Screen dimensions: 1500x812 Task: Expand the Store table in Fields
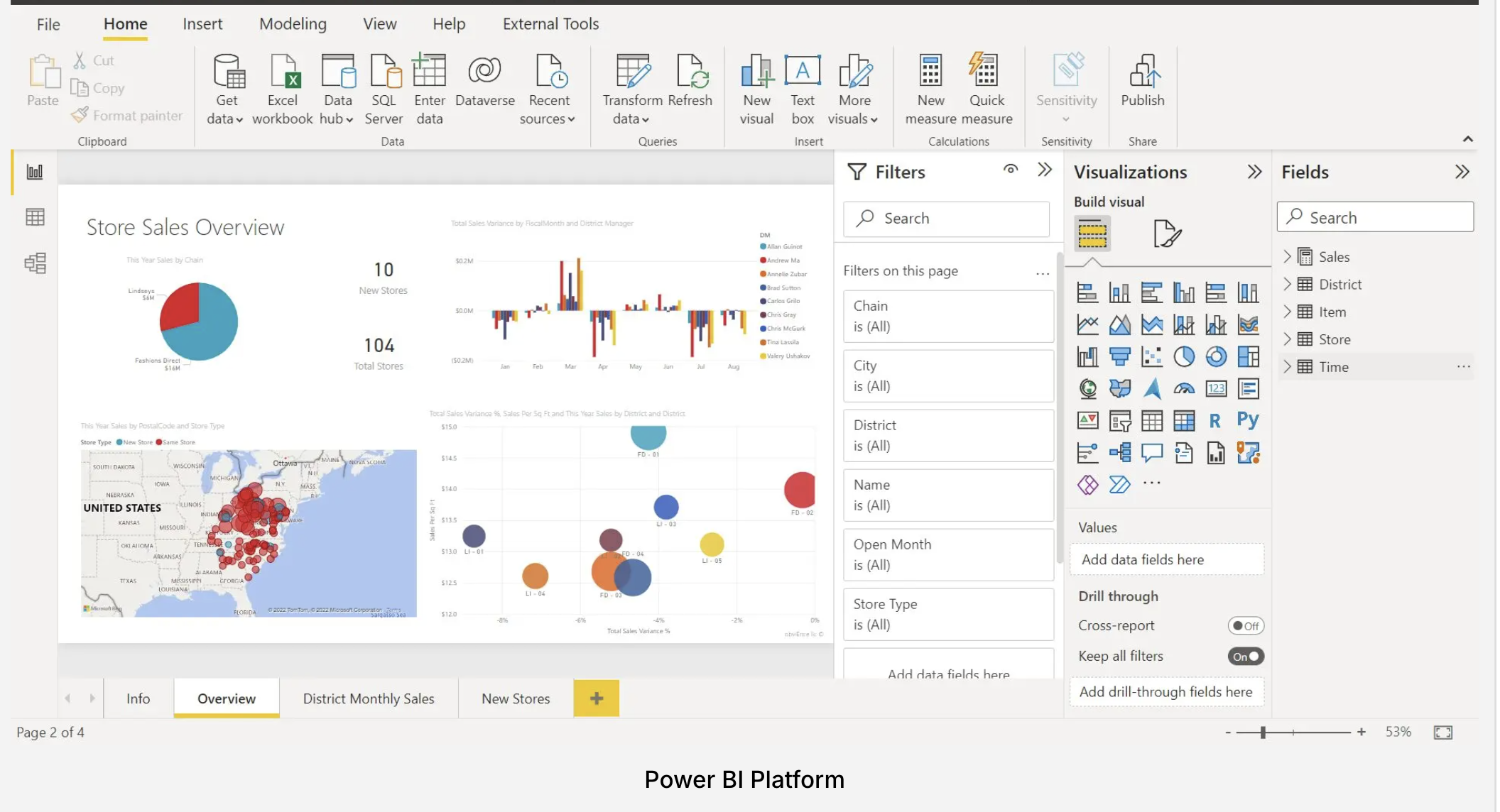(1288, 339)
